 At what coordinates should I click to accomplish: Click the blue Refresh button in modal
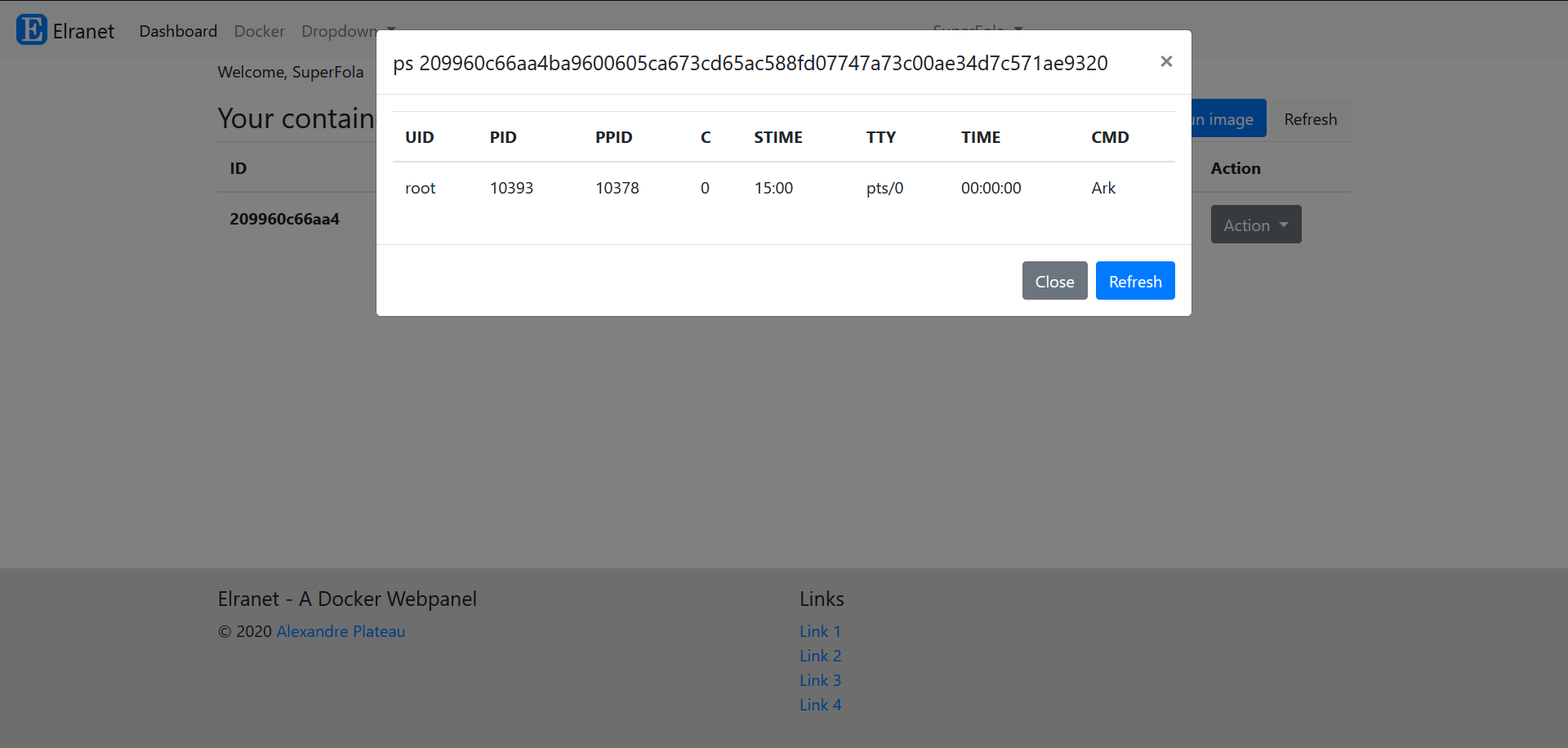[1135, 281]
